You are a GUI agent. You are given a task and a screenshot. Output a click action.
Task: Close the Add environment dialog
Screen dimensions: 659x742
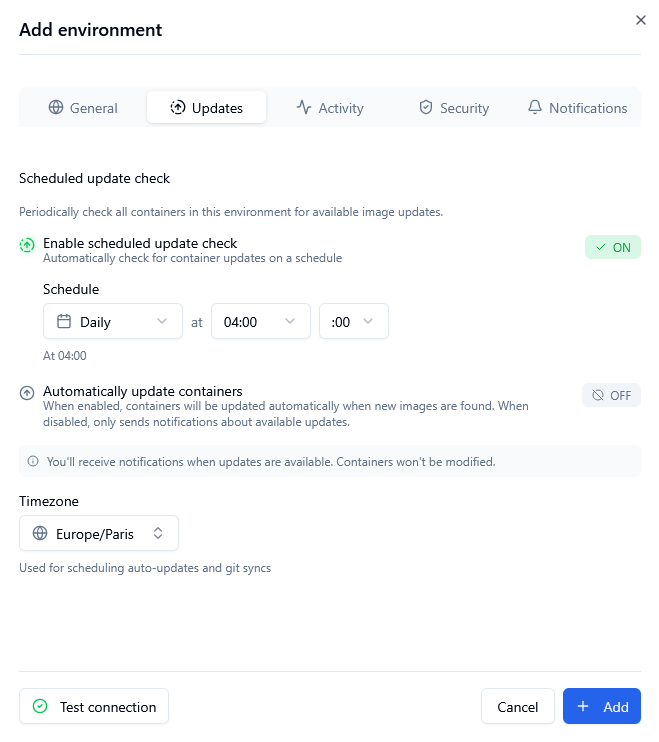coord(641,20)
